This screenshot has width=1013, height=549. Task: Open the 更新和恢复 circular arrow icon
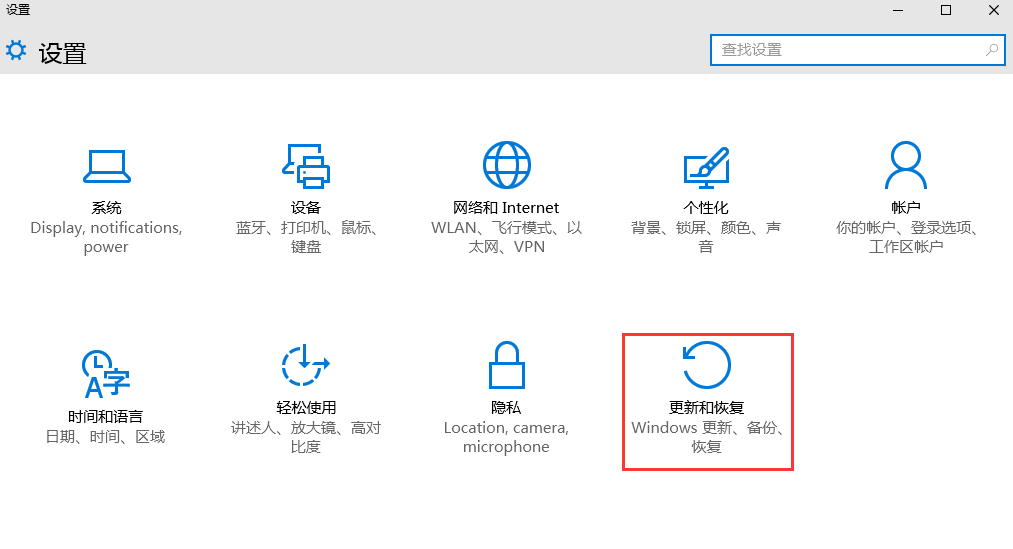pos(707,365)
